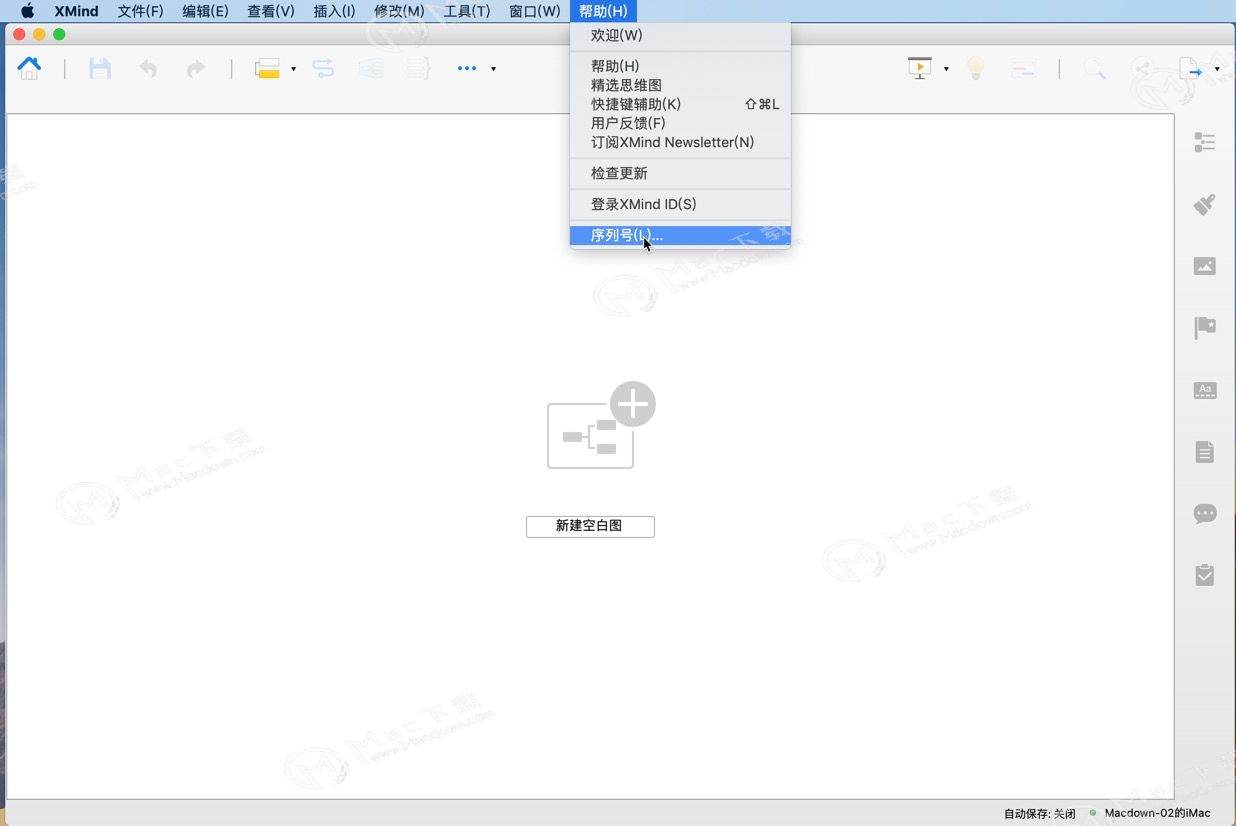The height and width of the screenshot is (826, 1236).
Task: Close the 帮助(H) menu bar item
Action: coord(604,11)
